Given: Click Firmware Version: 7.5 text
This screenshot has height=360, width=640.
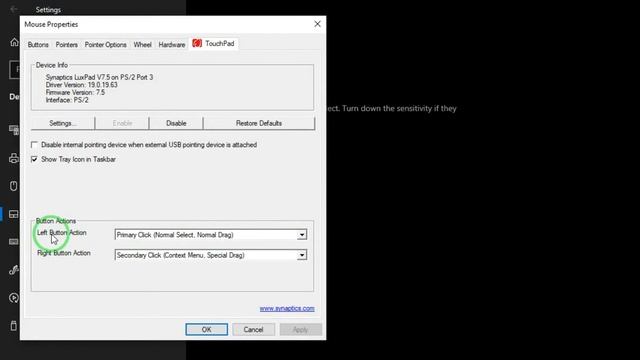Looking at the screenshot, I should point(75,92).
